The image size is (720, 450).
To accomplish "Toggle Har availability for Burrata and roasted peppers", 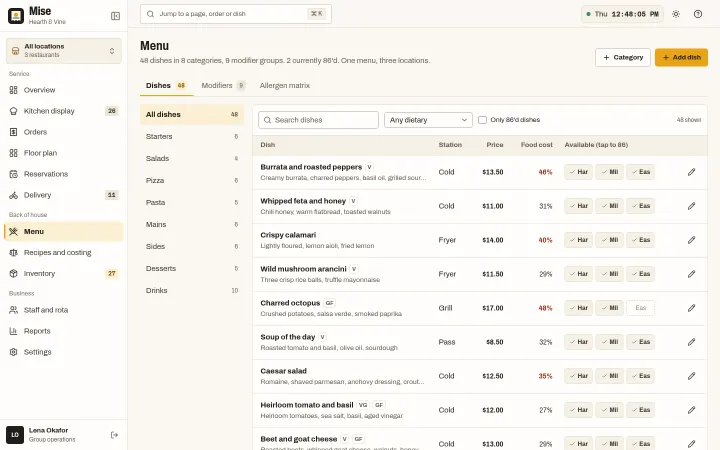I will (x=579, y=172).
